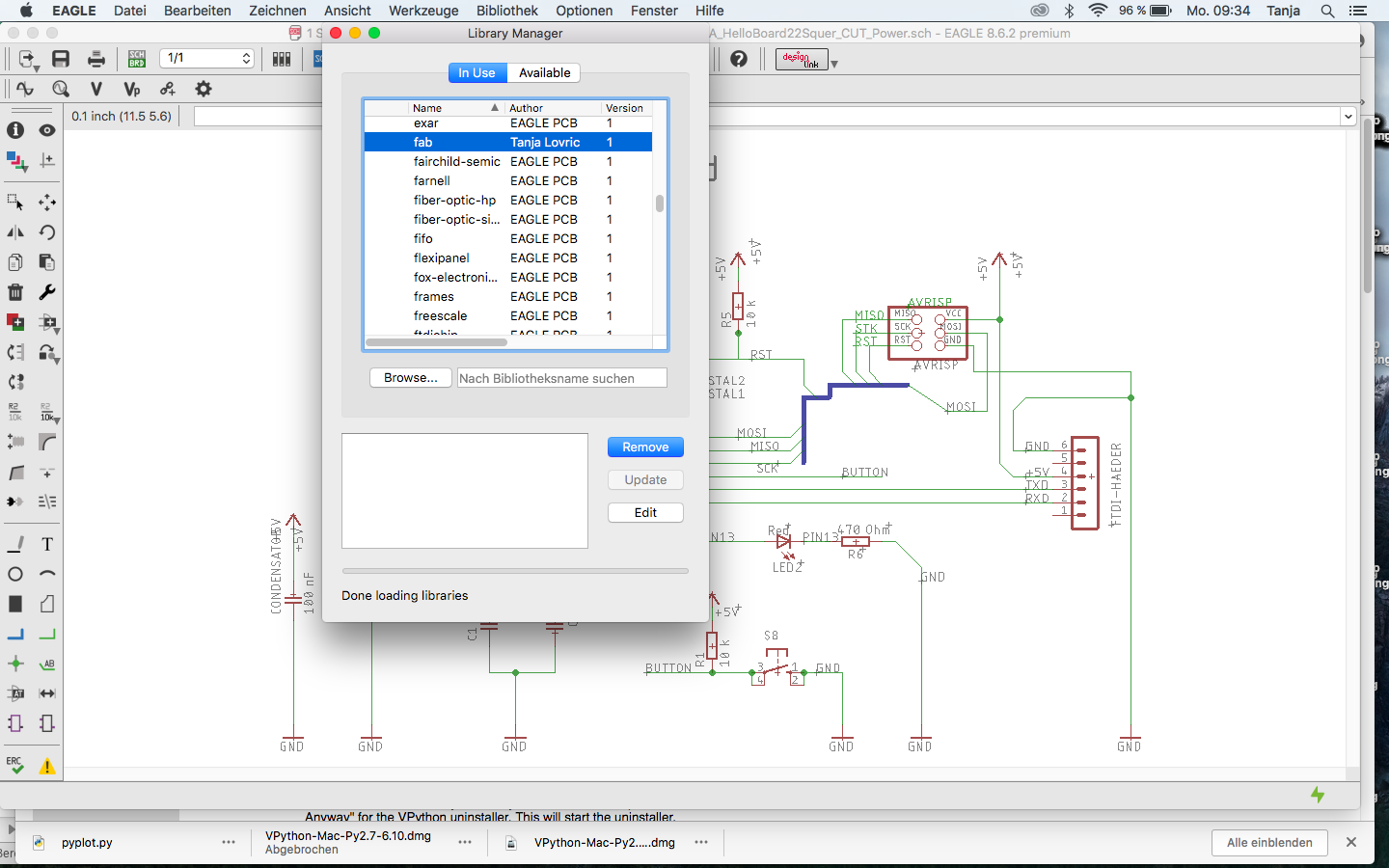Switch to the Available tab
The height and width of the screenshot is (868, 1389).
(544, 72)
